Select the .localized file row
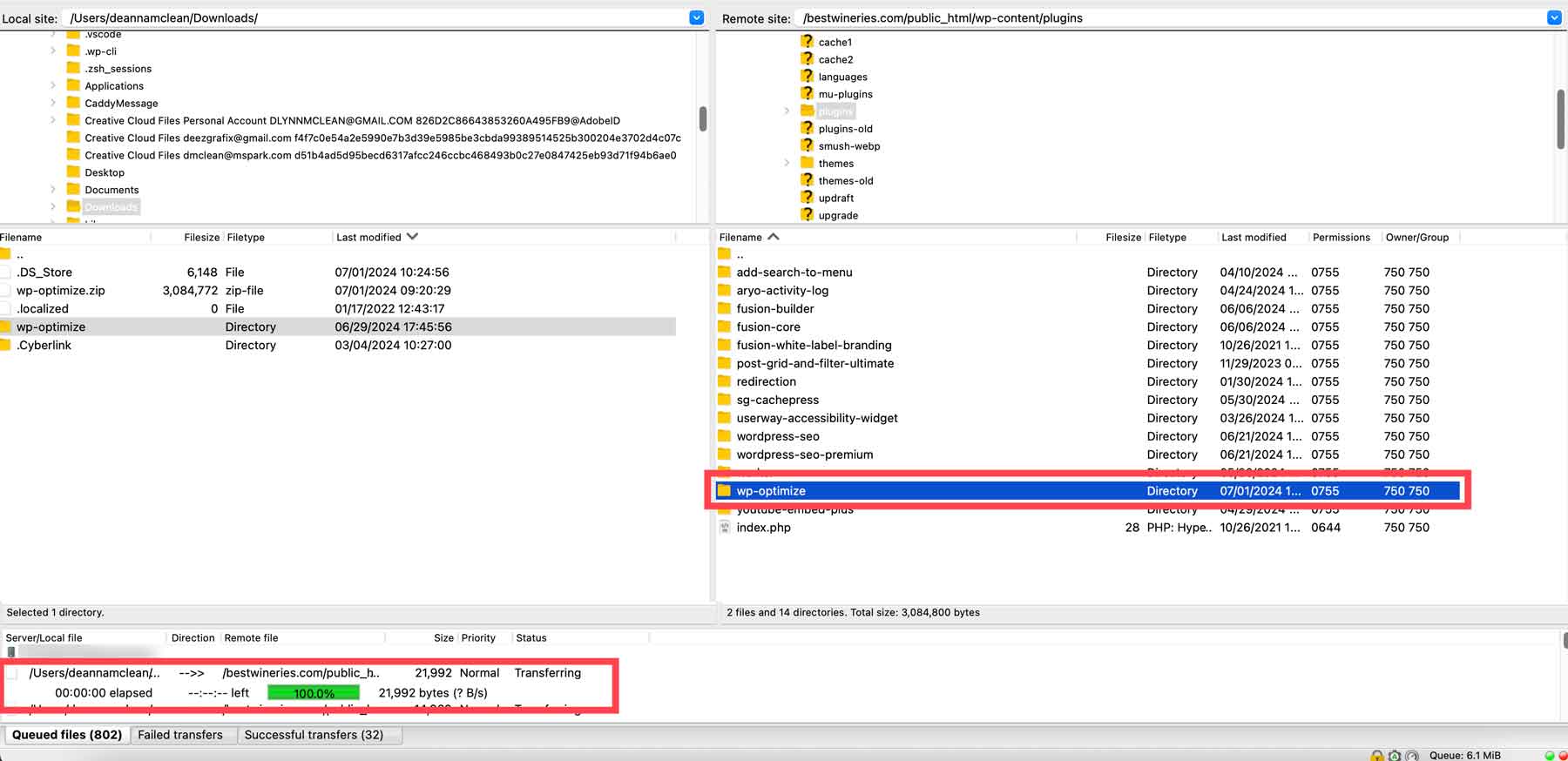1568x761 pixels. pyautogui.click(x=338, y=308)
